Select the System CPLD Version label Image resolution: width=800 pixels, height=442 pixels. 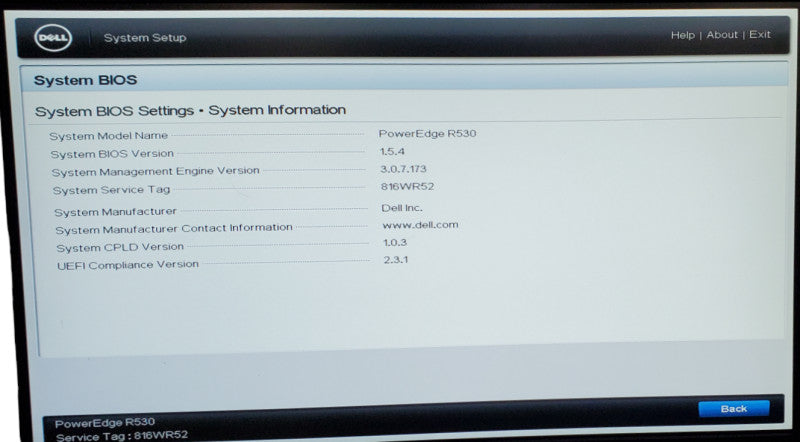[120, 247]
